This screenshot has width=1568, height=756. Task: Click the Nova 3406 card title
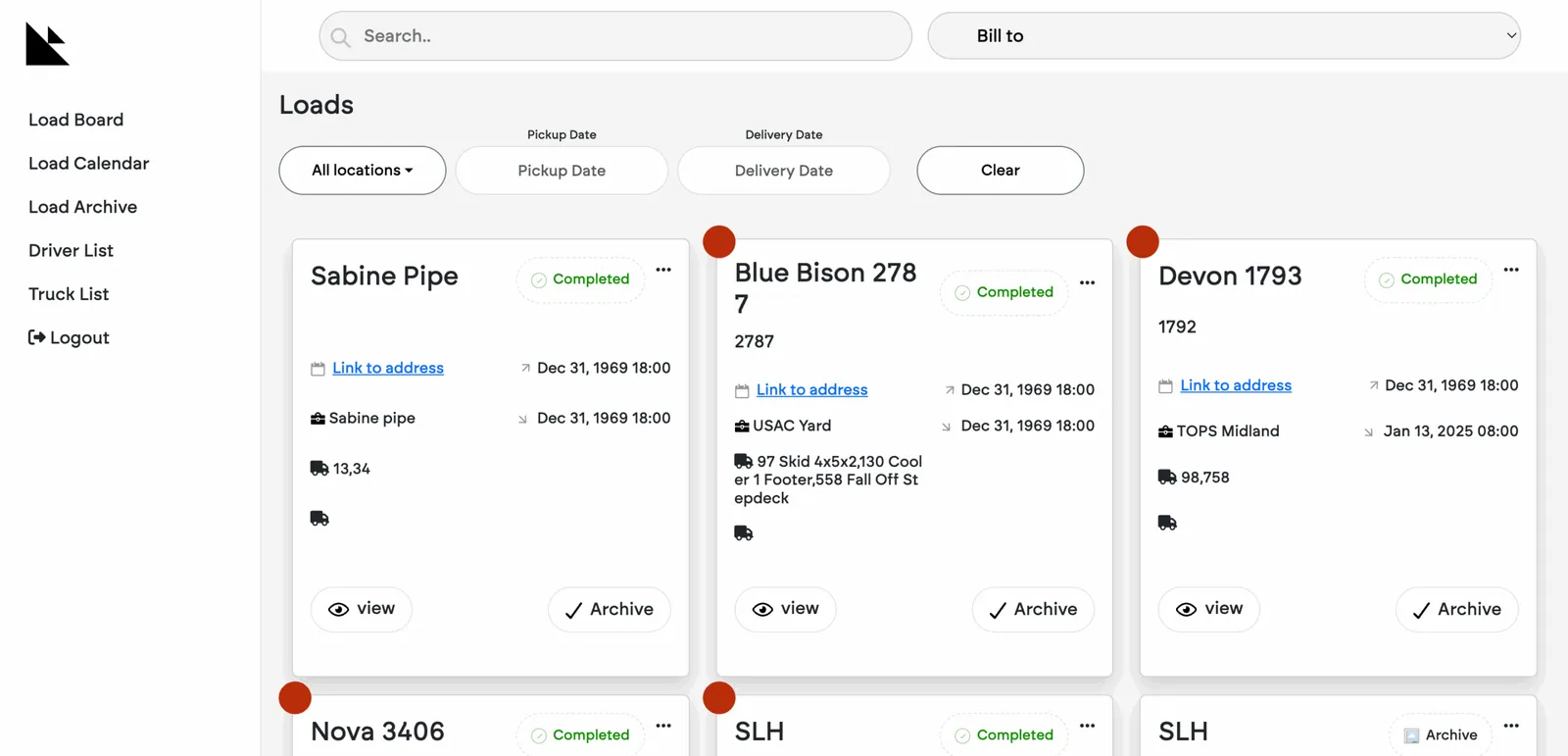377,731
